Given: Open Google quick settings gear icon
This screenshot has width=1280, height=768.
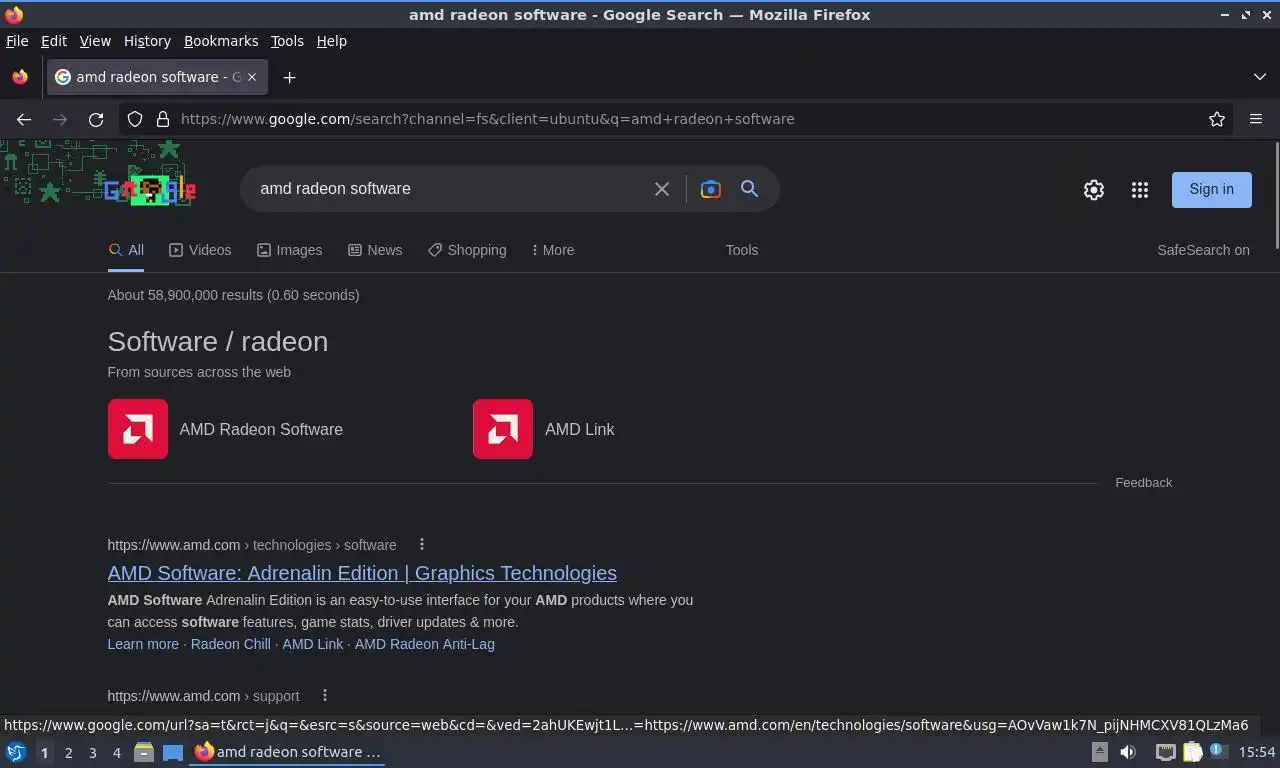Looking at the screenshot, I should 1094,189.
